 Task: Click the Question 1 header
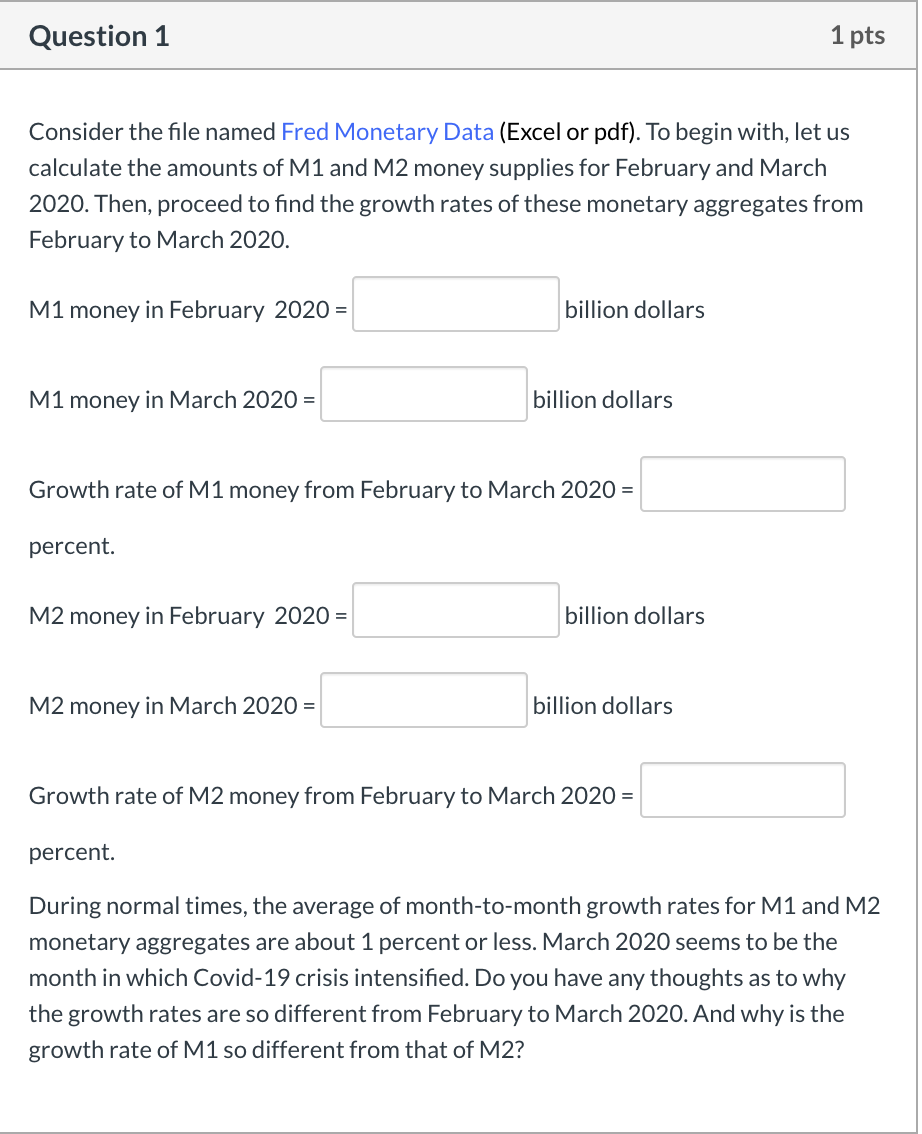click(99, 35)
